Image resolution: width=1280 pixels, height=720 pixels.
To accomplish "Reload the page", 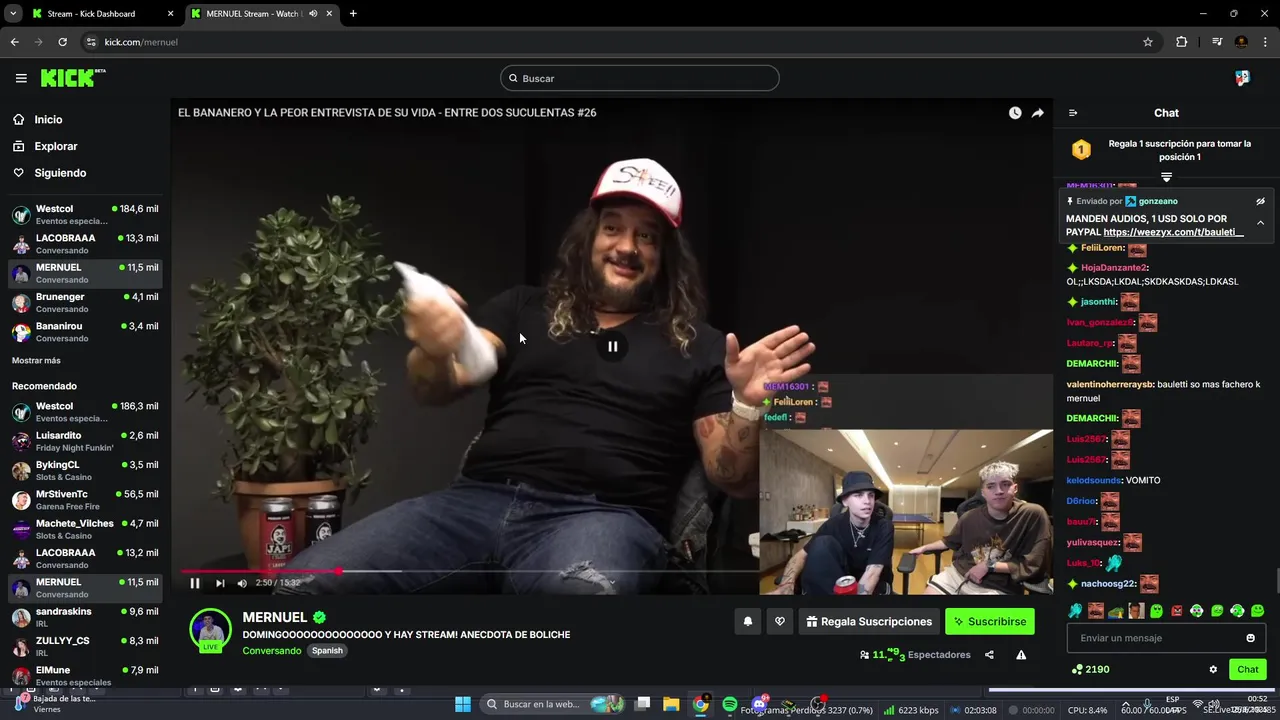I will [x=62, y=42].
